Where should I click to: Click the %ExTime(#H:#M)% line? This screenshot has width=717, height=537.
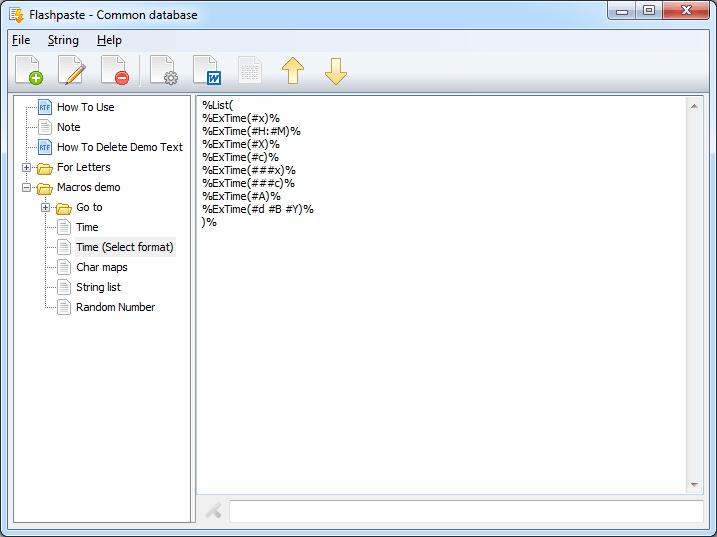[x=251, y=131]
